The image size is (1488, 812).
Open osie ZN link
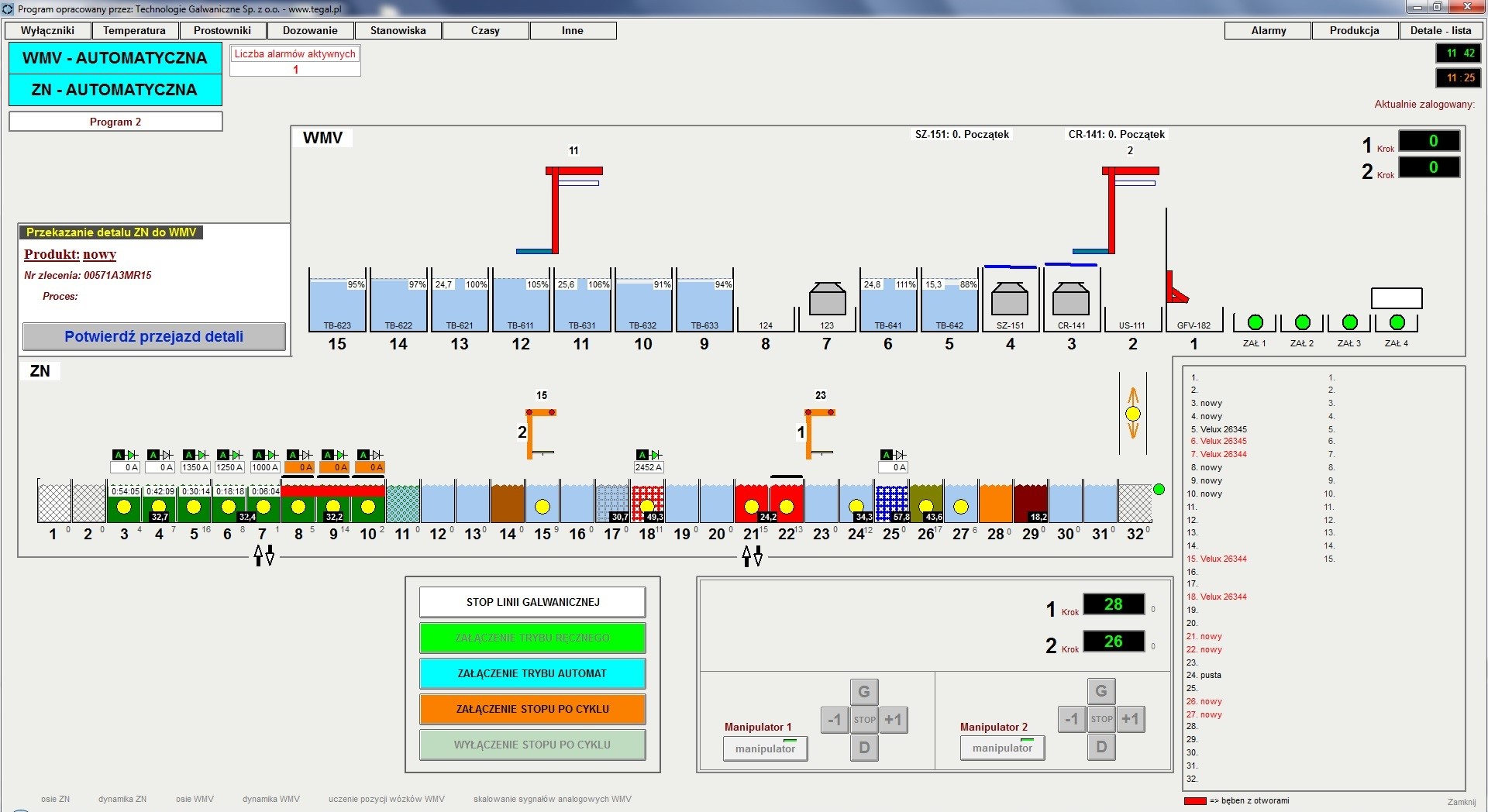[x=55, y=799]
